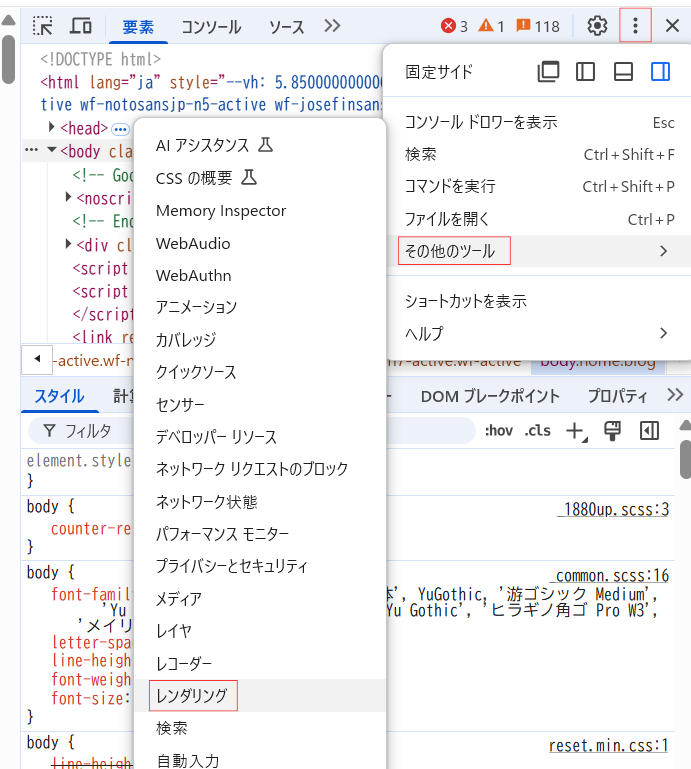Open デベロッパー リソース tool
Image resolution: width=691 pixels, height=769 pixels.
pyautogui.click(x=260, y=436)
